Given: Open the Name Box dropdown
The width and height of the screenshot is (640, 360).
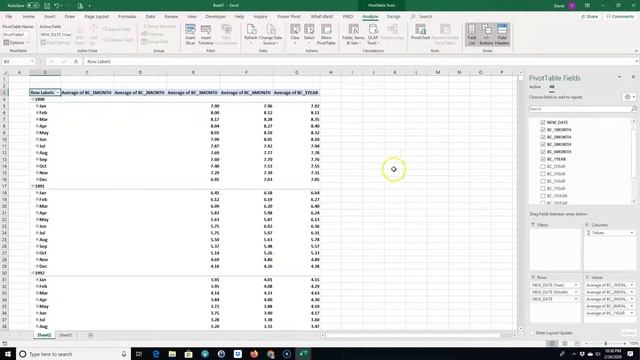Looking at the screenshot, I should pyautogui.click(x=32, y=62).
